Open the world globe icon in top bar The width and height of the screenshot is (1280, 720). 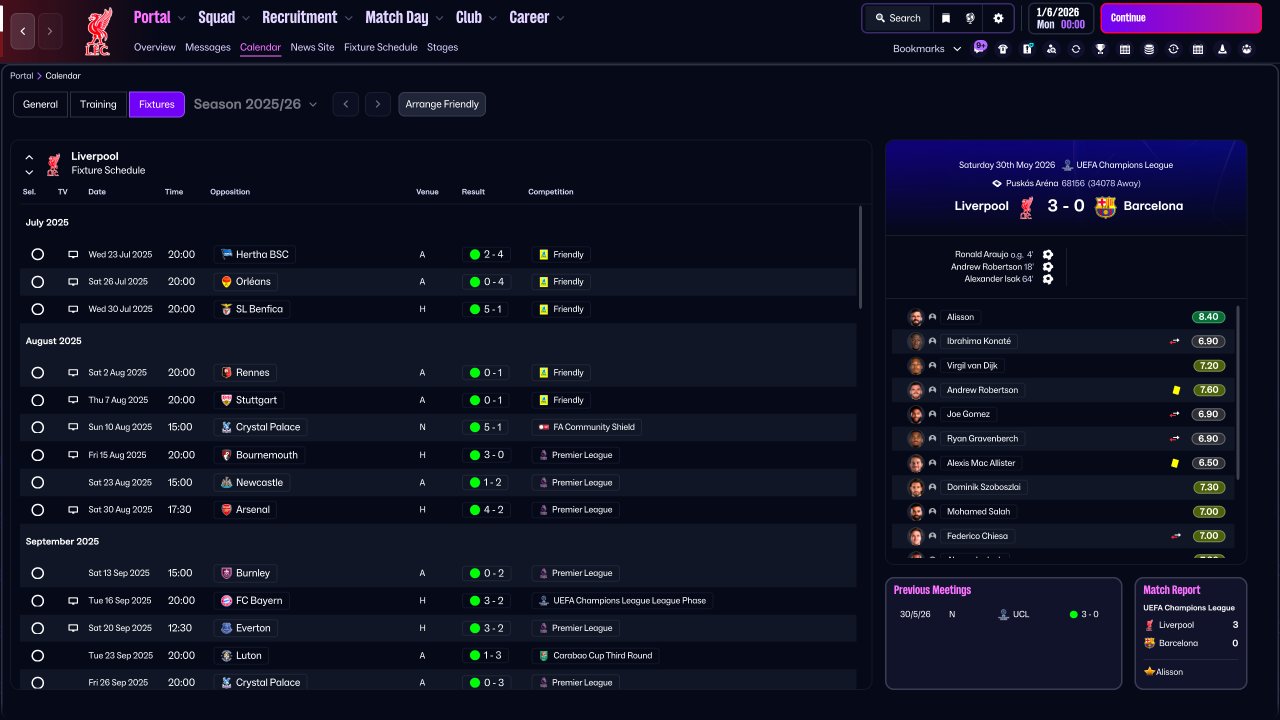[970, 18]
